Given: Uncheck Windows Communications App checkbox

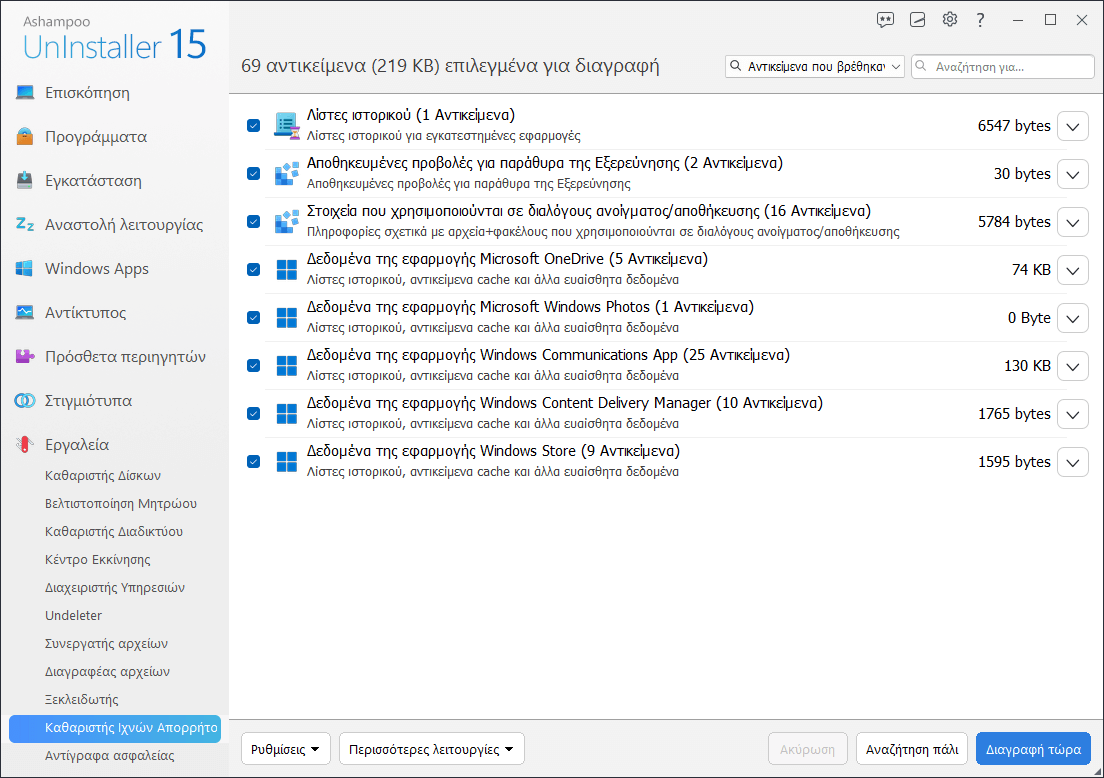Looking at the screenshot, I should point(253,365).
